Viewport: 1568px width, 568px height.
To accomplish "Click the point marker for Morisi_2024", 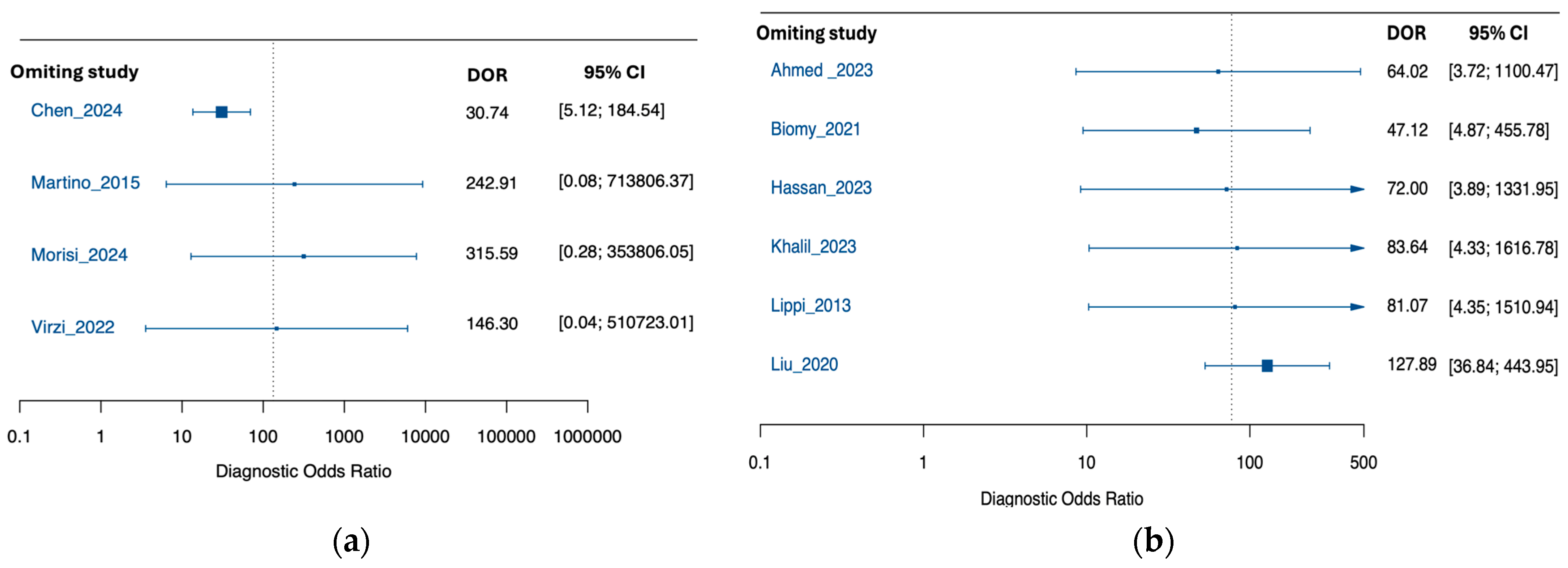I will [304, 256].
